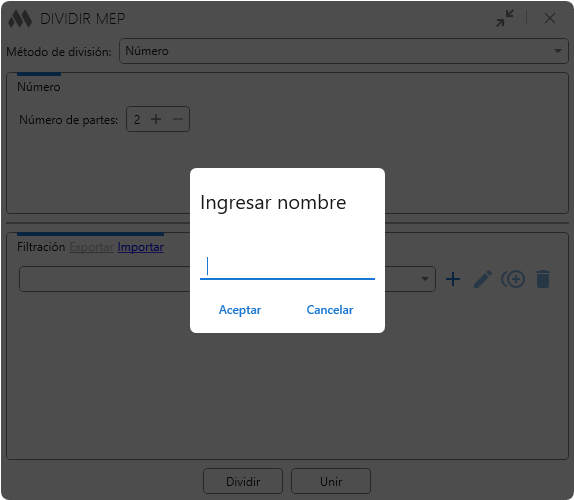The height and width of the screenshot is (500, 574).
Task: Increase Número de partes with plus
Action: [156, 119]
